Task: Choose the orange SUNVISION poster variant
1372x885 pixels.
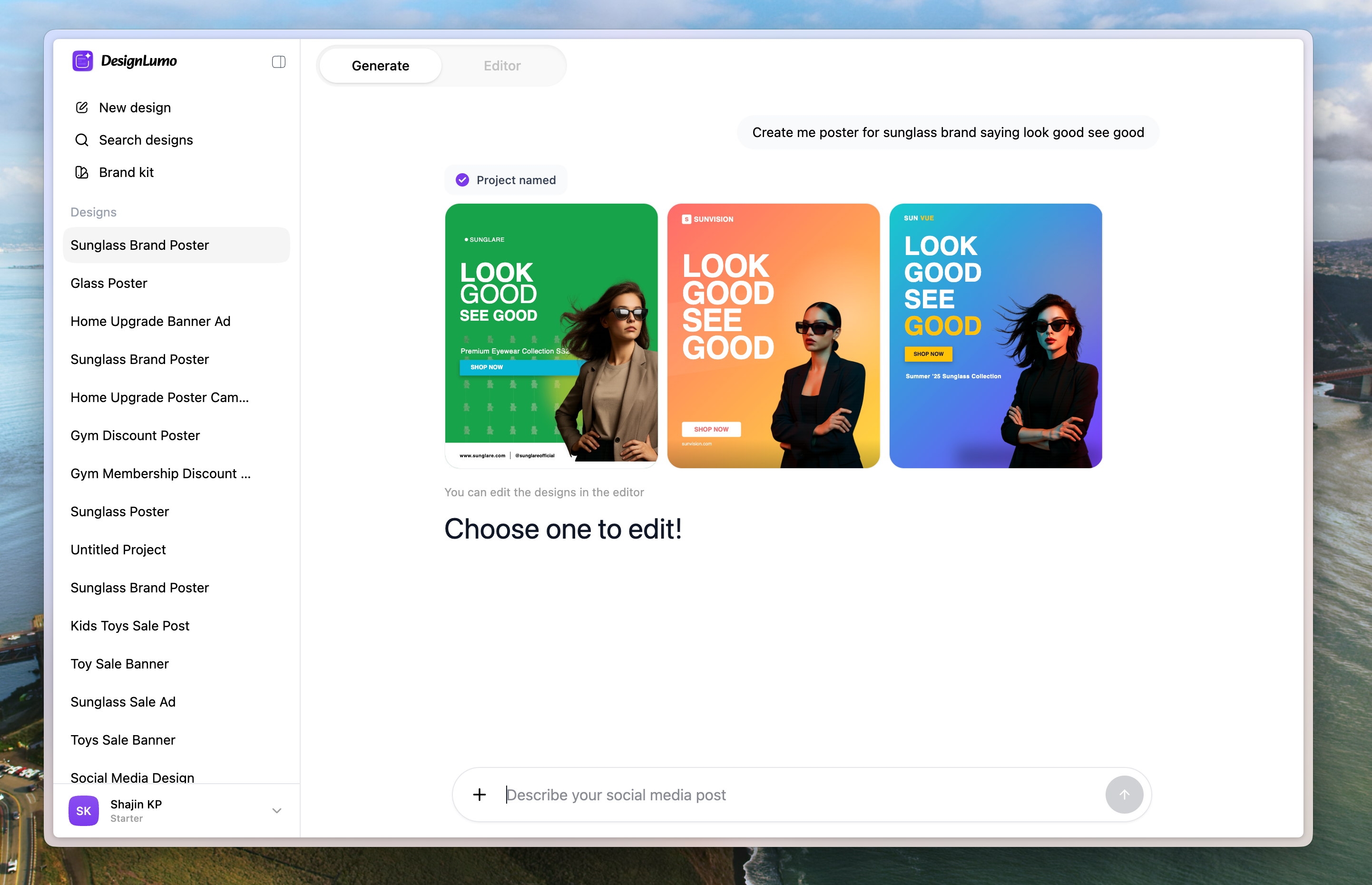Action: point(773,335)
